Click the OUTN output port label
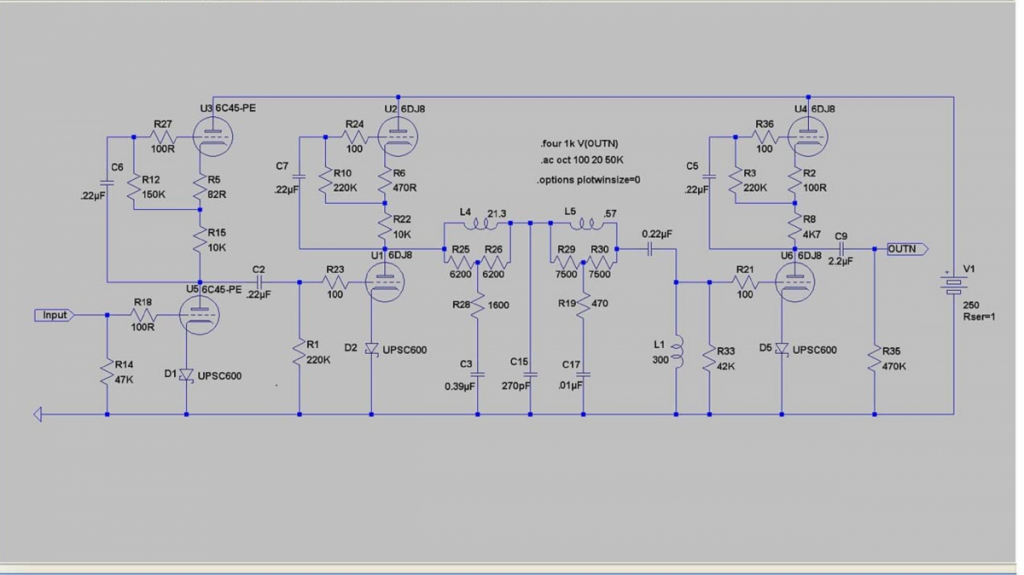This screenshot has width=1024, height=575. [x=907, y=249]
